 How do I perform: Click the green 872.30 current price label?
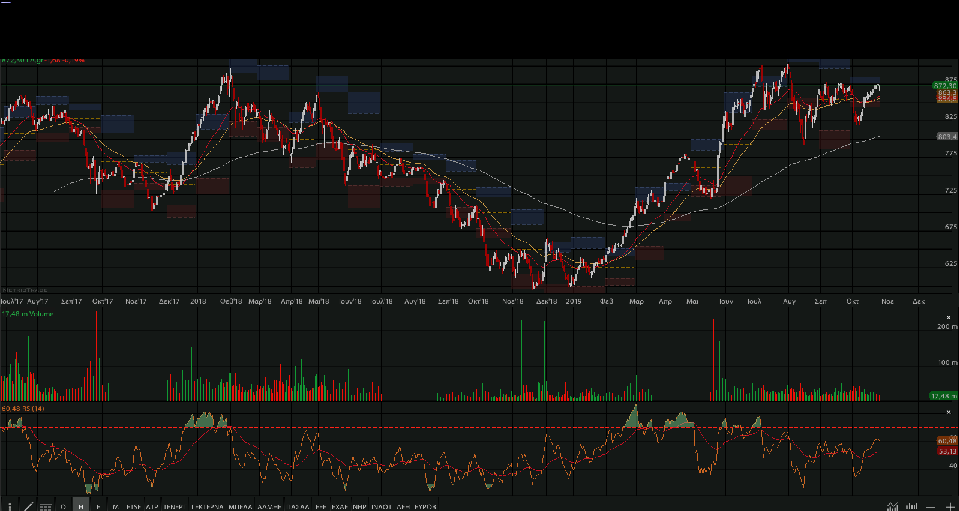(946, 86)
